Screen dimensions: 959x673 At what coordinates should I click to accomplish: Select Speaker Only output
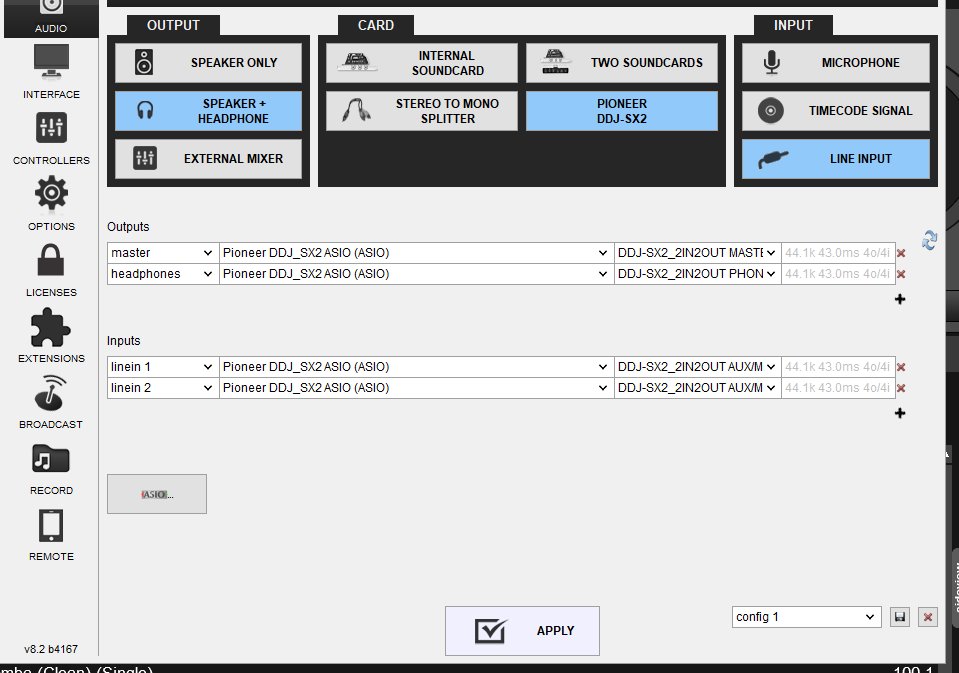click(x=209, y=62)
